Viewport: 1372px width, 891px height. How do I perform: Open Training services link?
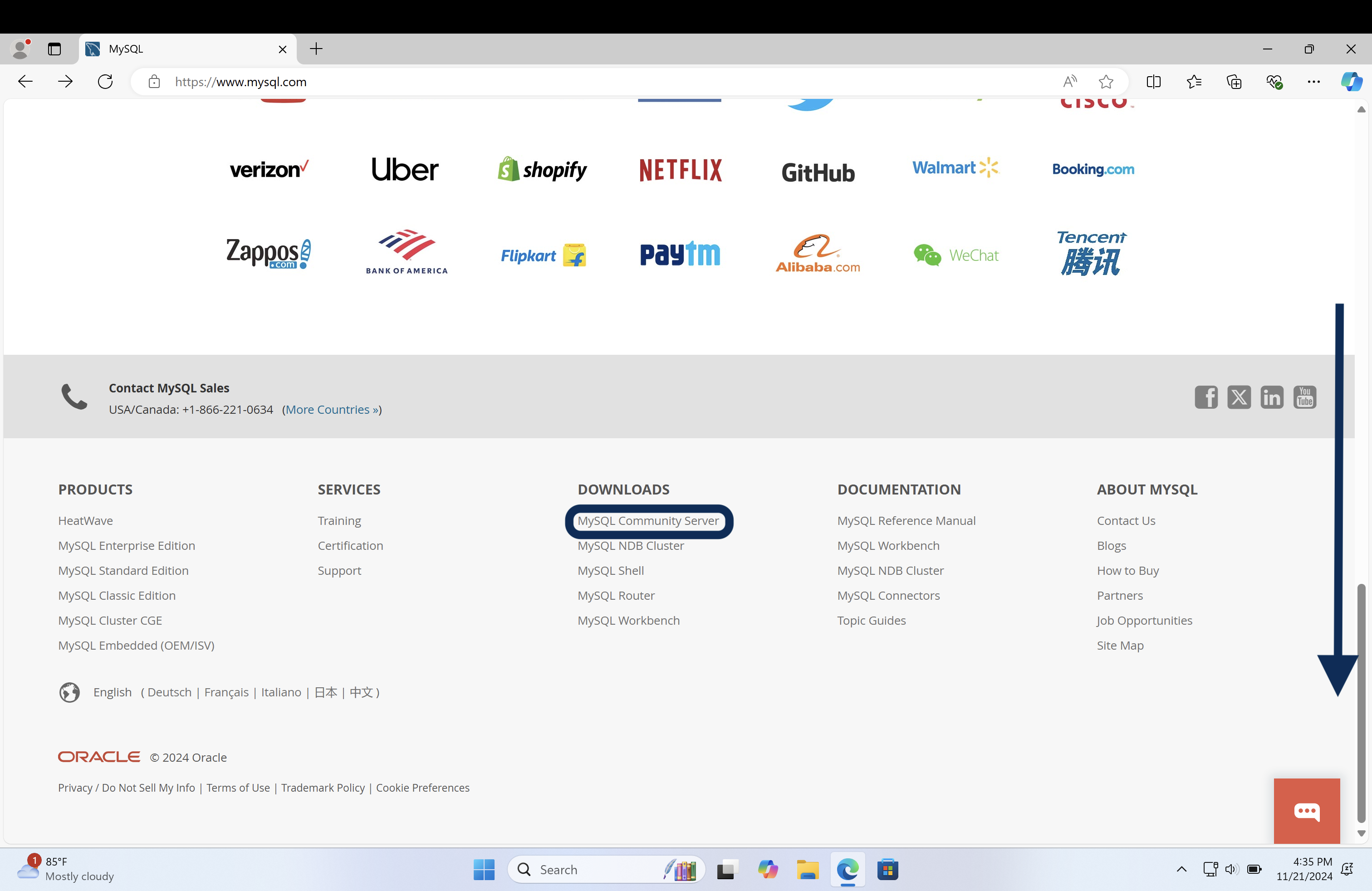339,520
